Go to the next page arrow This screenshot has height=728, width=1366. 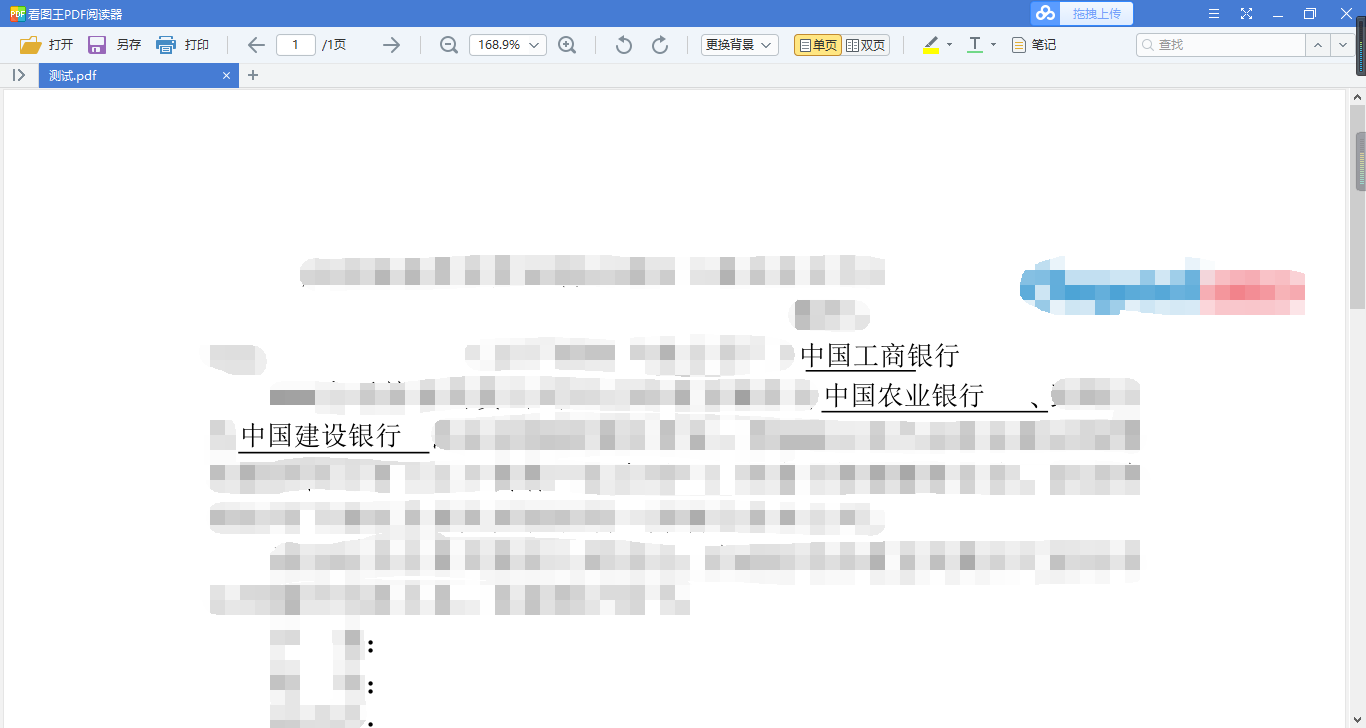click(x=391, y=45)
